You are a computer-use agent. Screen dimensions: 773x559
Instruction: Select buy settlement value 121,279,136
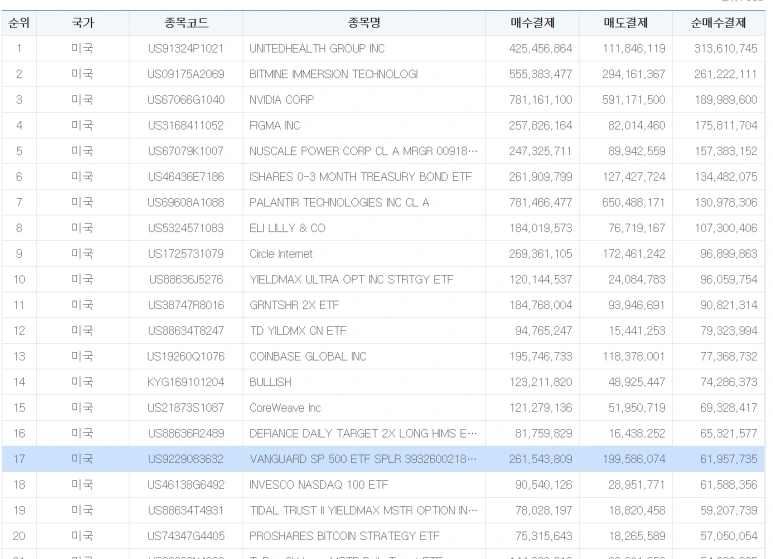click(540, 408)
